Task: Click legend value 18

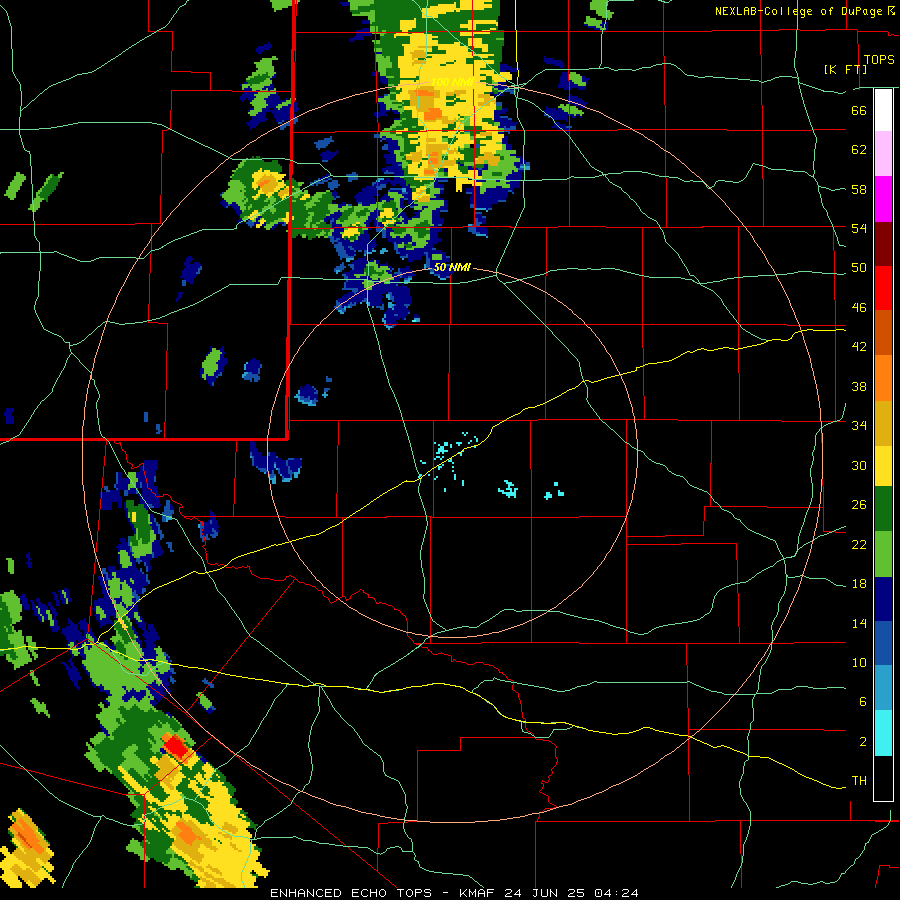Action: [x=859, y=583]
